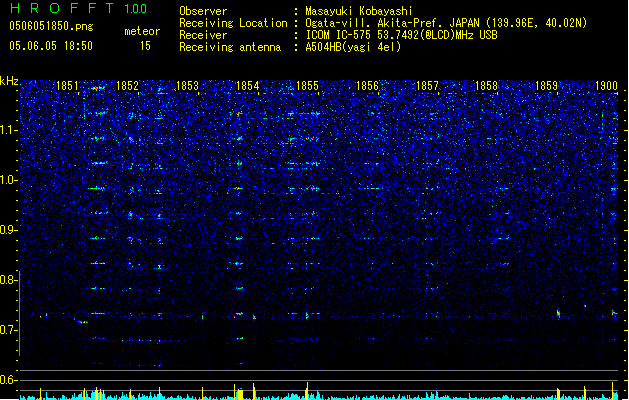Click the 1859 time marker
The height and width of the screenshot is (400, 629).
pos(546,86)
